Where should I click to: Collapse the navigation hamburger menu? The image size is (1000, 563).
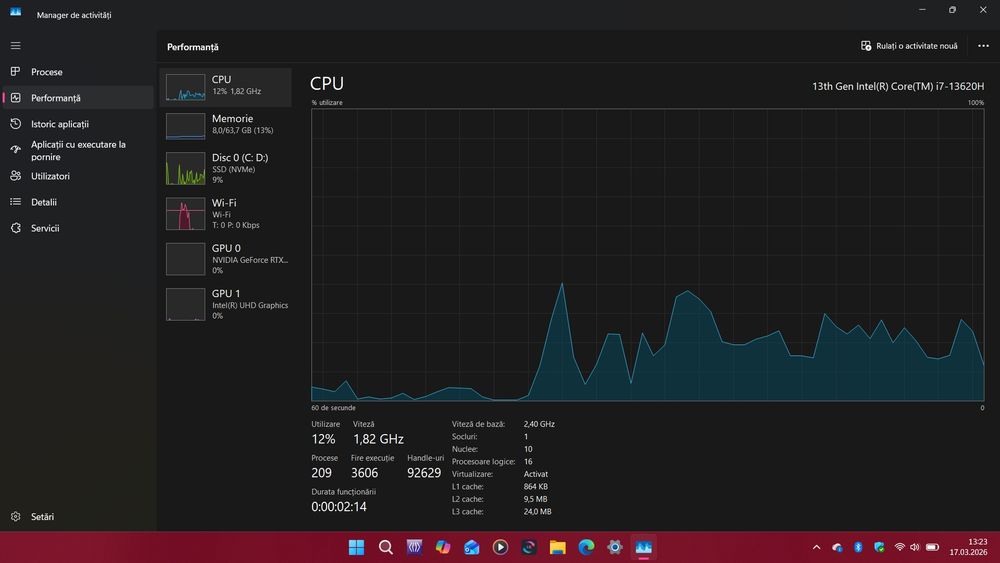(x=15, y=46)
